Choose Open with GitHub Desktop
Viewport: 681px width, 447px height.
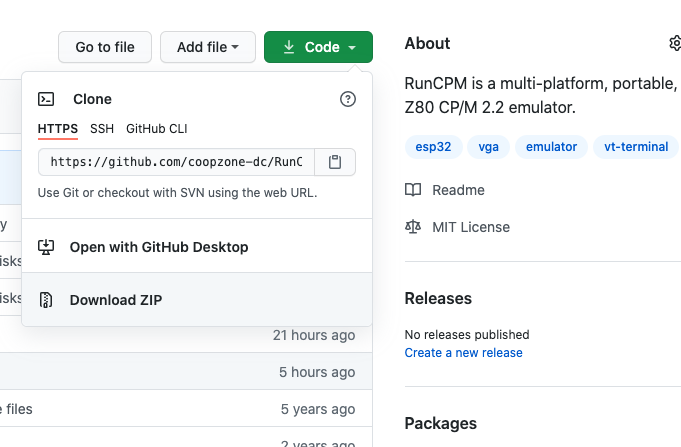pyautogui.click(x=197, y=247)
